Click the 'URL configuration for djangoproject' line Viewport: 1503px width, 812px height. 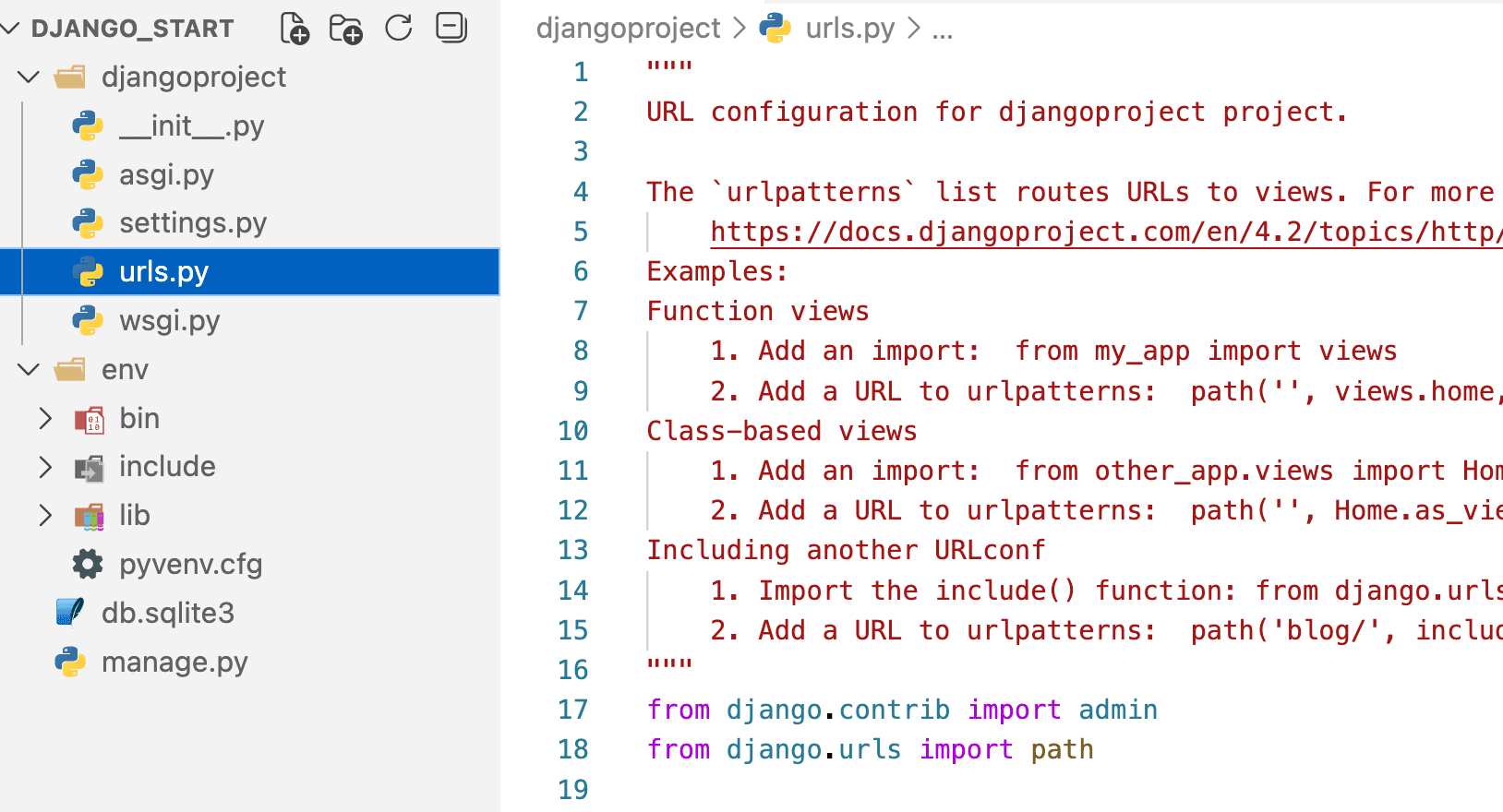997,112
